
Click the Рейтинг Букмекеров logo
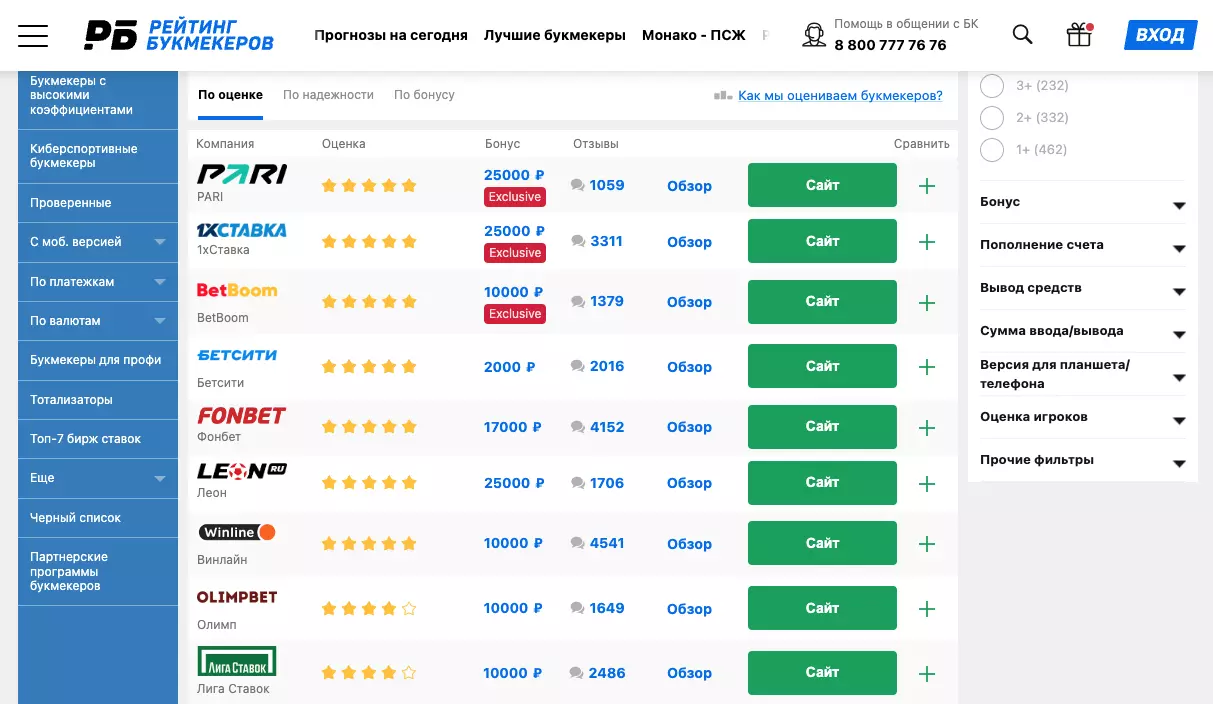pos(180,34)
